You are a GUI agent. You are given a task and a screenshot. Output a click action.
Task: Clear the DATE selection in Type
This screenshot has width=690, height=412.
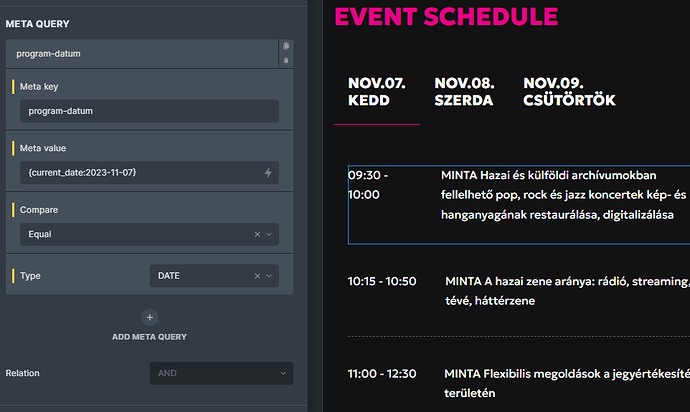coord(257,276)
